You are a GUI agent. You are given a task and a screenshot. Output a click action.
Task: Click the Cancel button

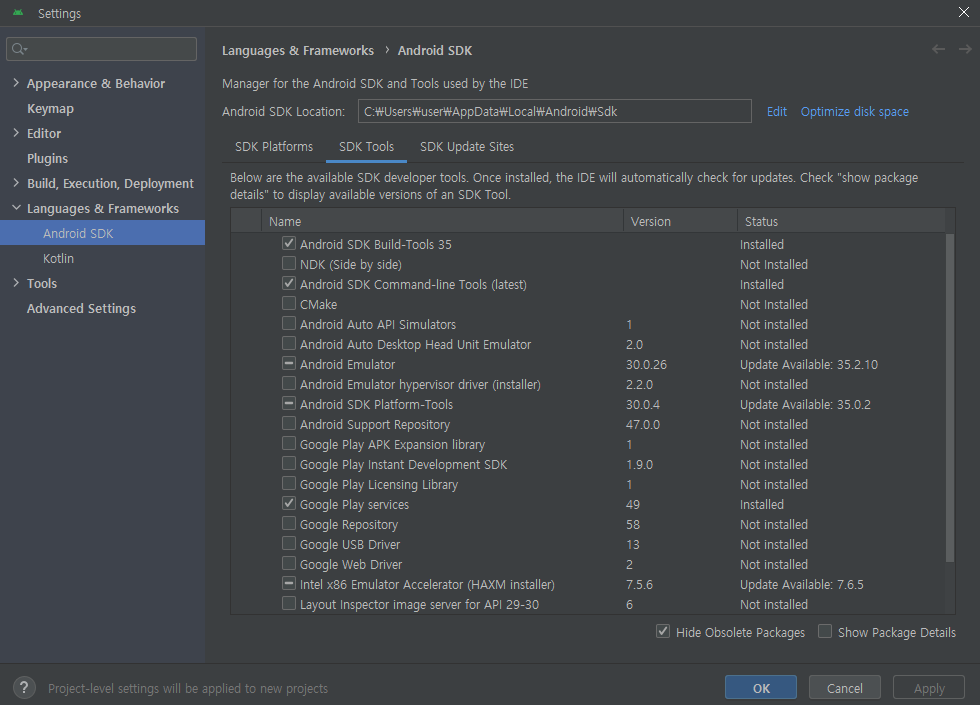click(x=844, y=688)
